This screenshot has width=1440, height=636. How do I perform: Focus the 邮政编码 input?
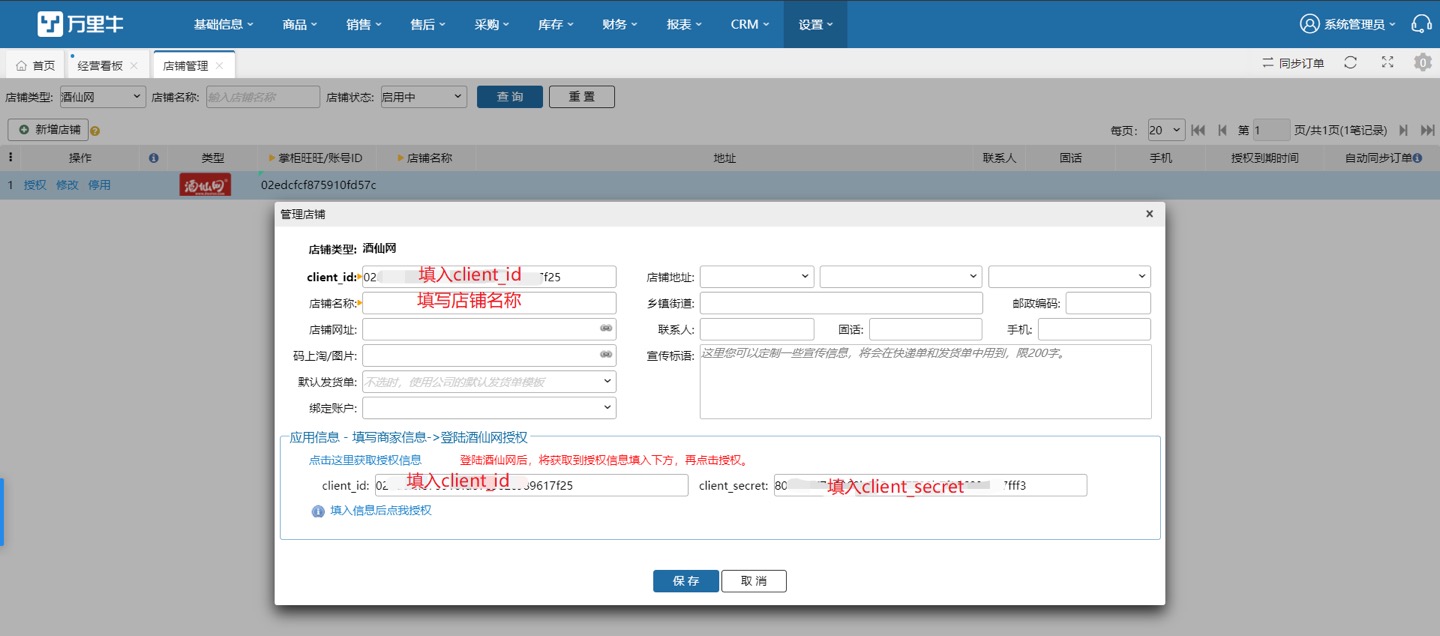pyautogui.click(x=1108, y=303)
